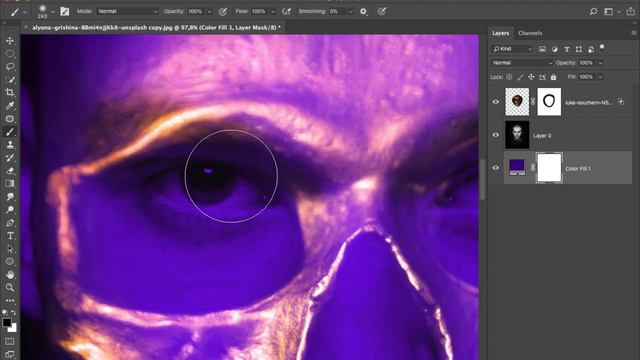The width and height of the screenshot is (640, 360).
Task: Select the Clone Stamp tool
Action: [10, 145]
